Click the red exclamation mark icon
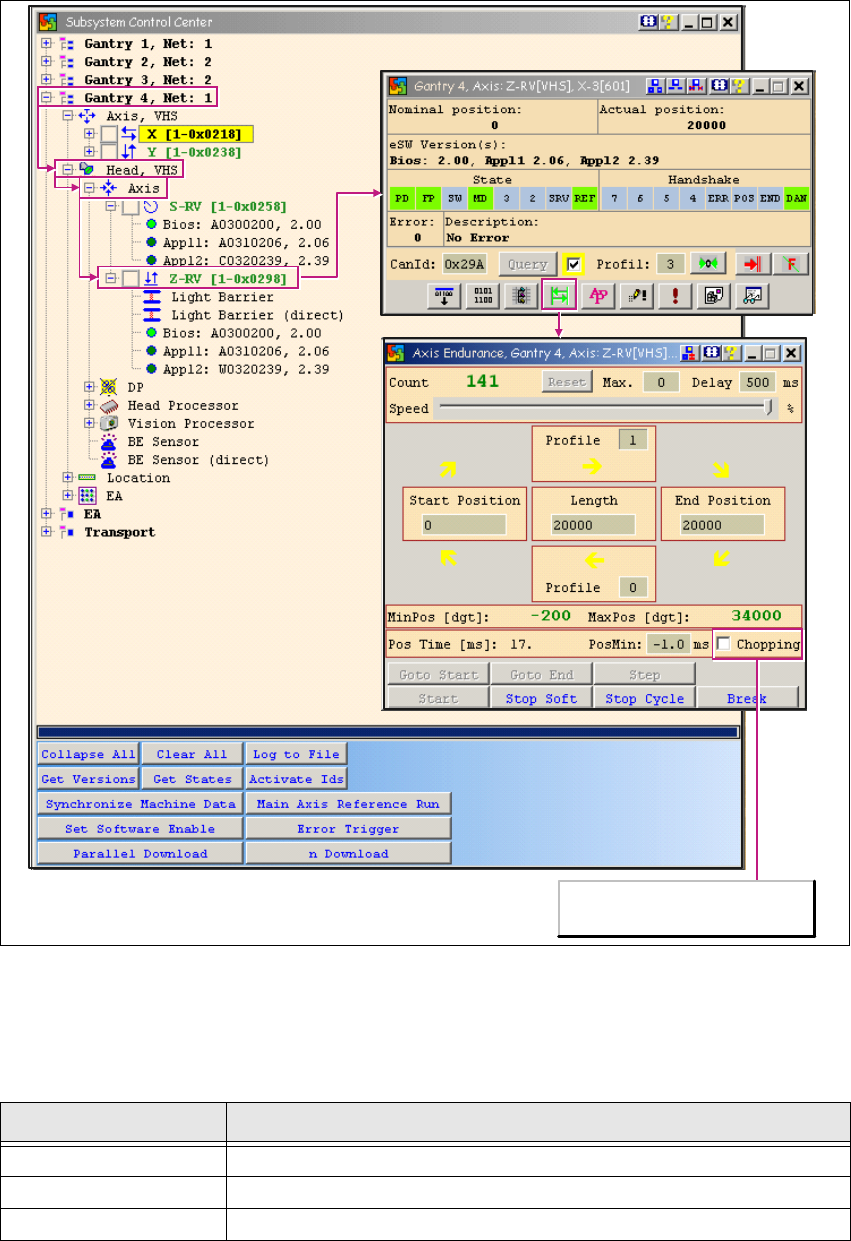The image size is (851, 1241). point(675,296)
